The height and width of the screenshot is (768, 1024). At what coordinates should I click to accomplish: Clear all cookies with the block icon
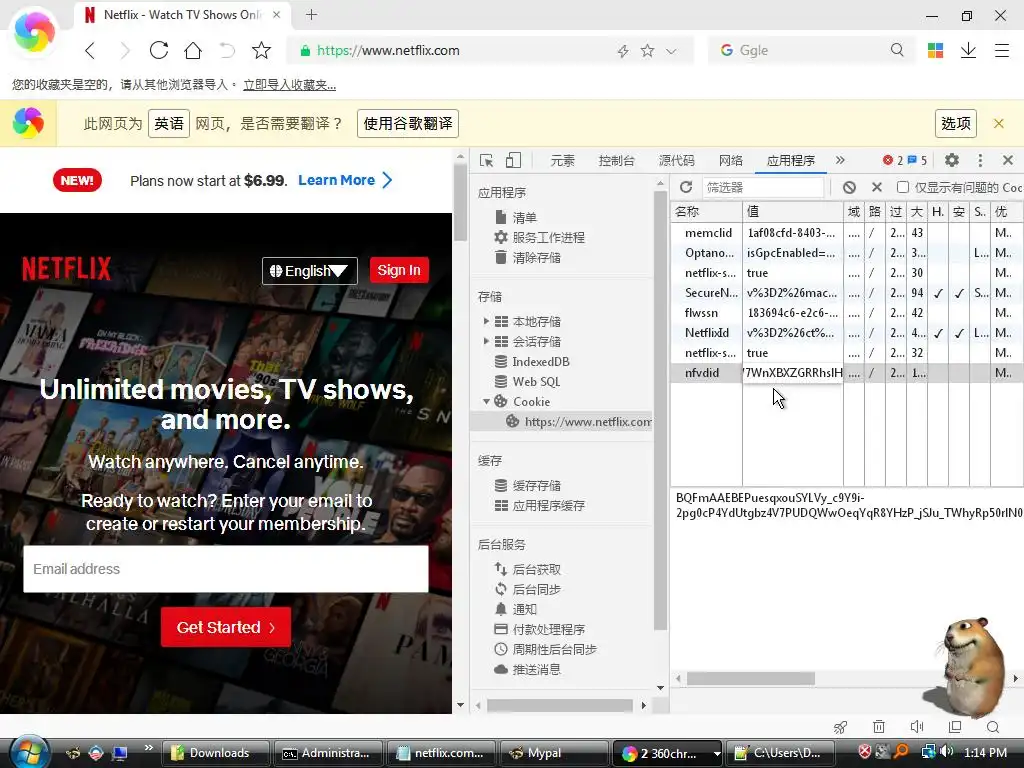click(x=849, y=187)
